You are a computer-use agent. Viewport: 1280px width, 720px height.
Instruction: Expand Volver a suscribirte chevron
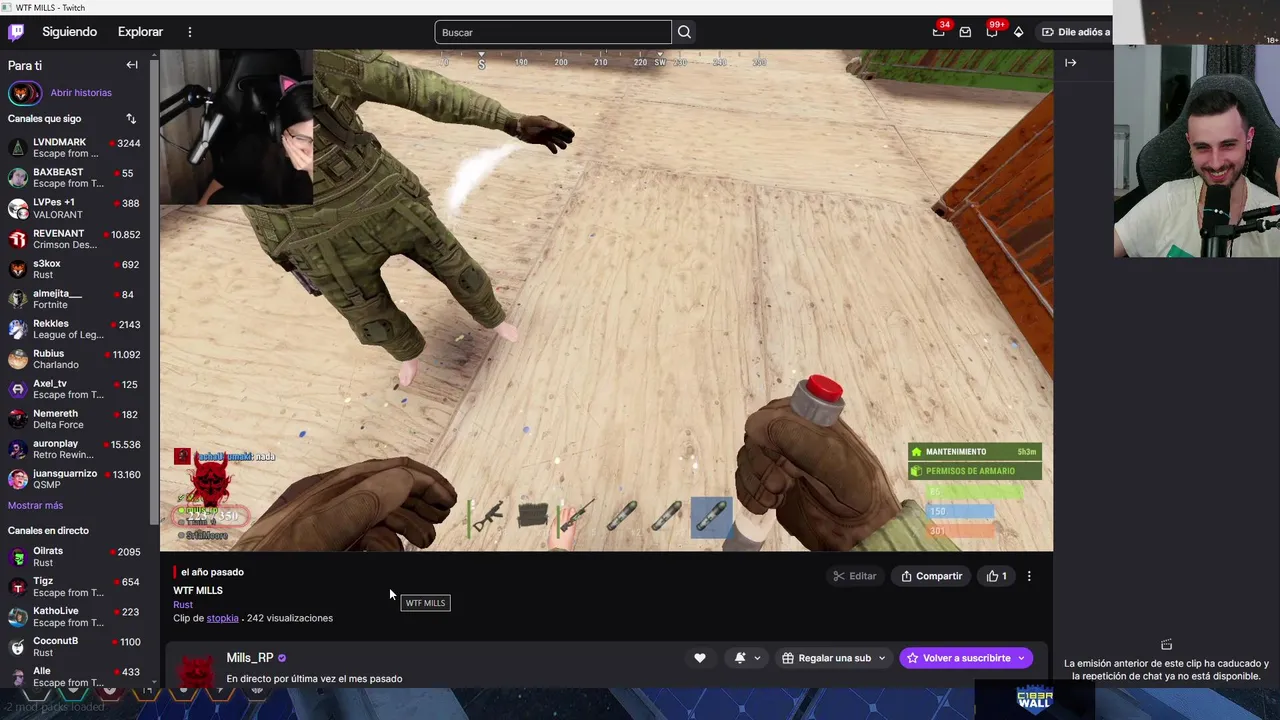(1021, 658)
